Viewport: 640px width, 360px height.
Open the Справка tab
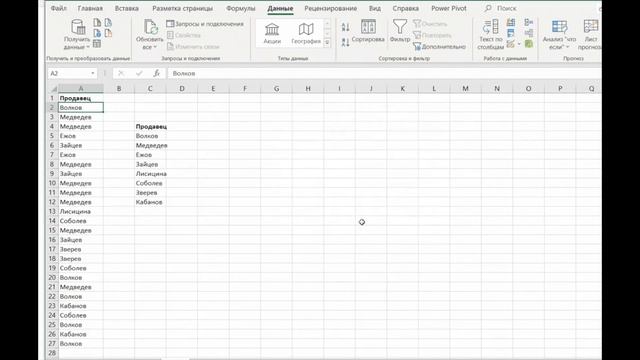click(405, 8)
